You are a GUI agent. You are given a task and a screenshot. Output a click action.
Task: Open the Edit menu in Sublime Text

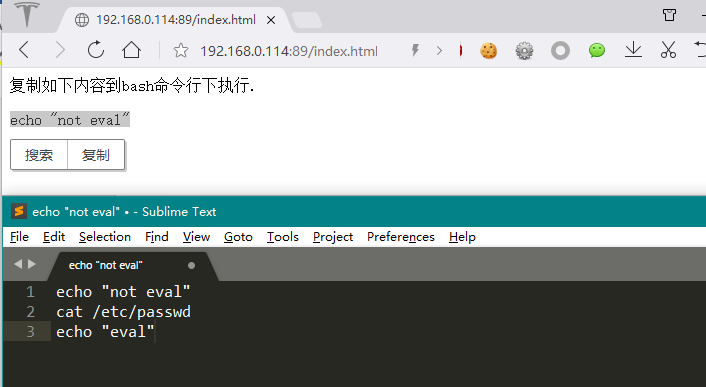54,237
